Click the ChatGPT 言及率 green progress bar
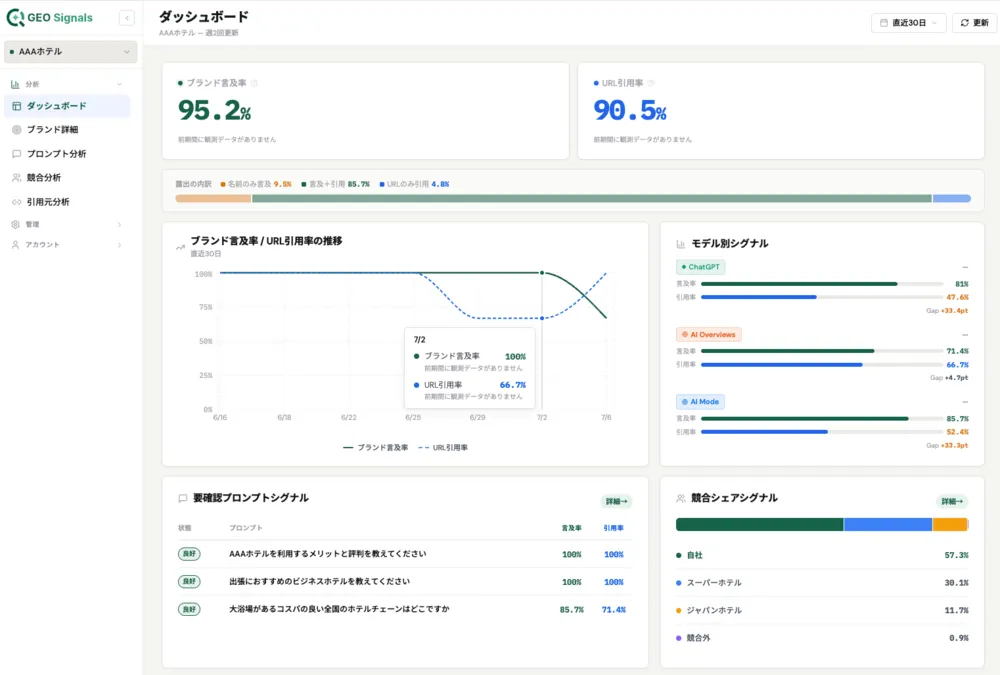 point(798,284)
